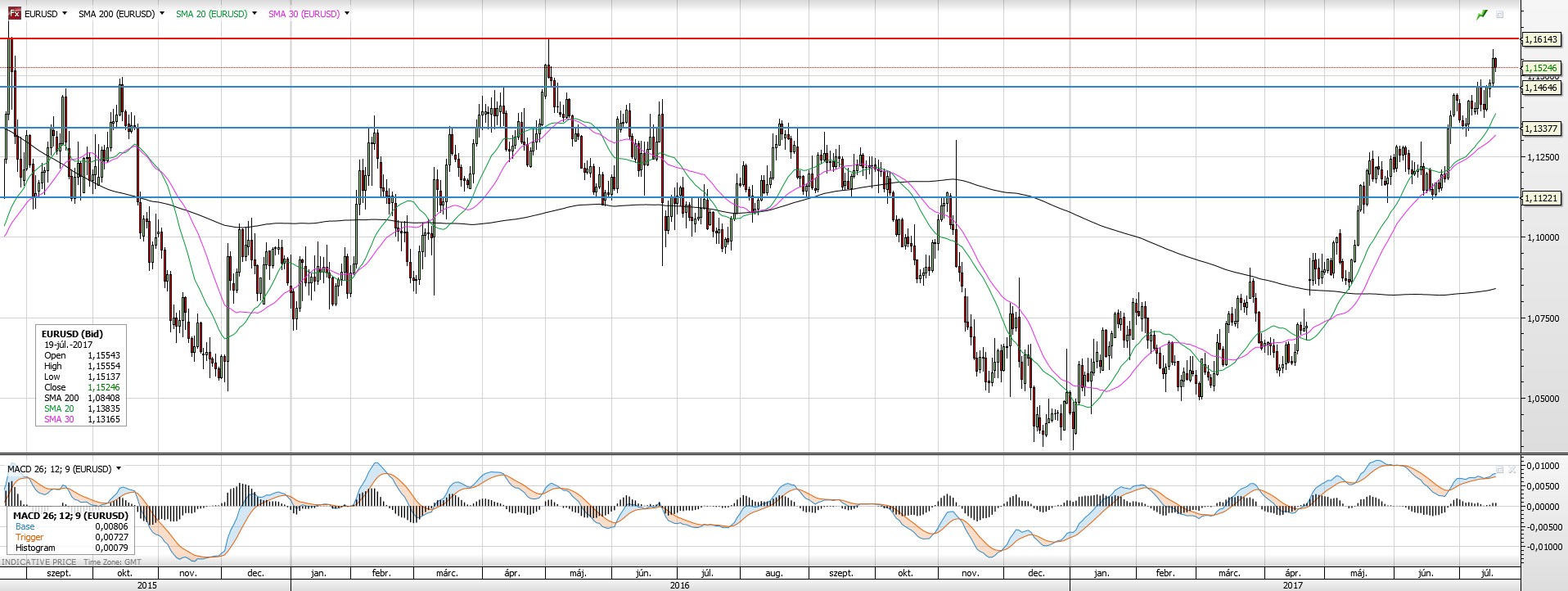Viewport: 1568px width, 591px height.
Task: Click the 2016 year on time axis
Action: coord(679,585)
